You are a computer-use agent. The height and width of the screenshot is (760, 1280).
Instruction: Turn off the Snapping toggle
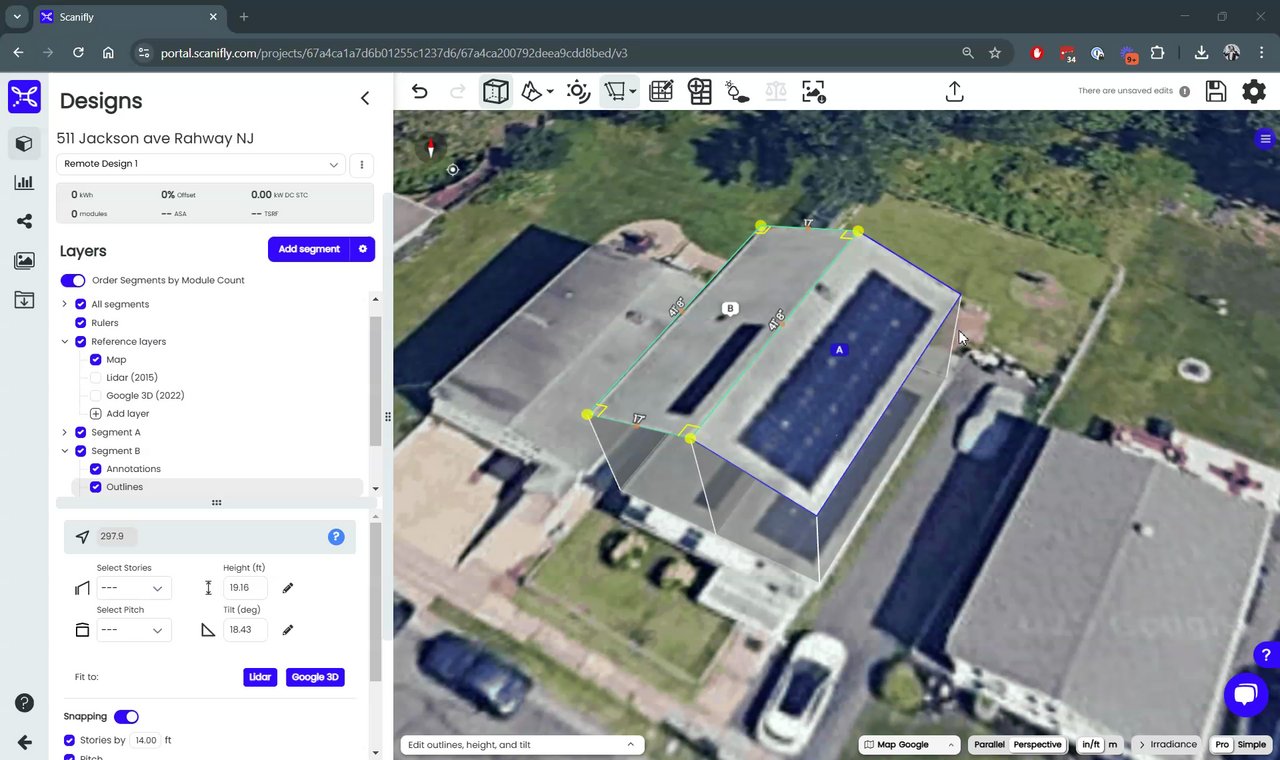126,717
